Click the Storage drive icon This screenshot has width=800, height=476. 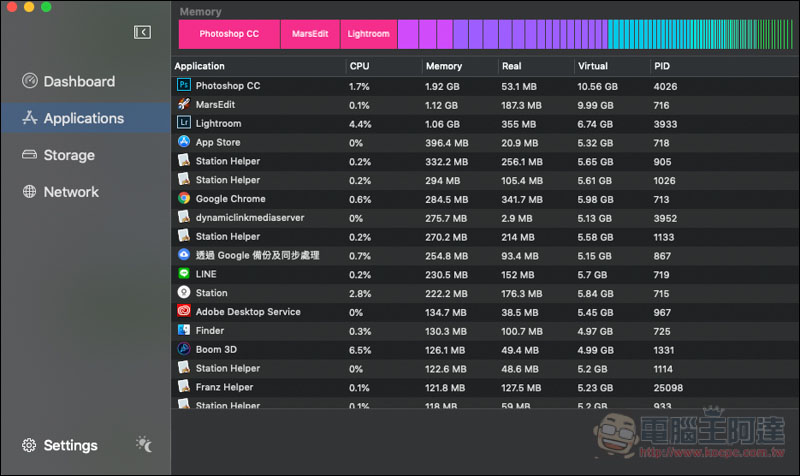pyautogui.click(x=29, y=155)
